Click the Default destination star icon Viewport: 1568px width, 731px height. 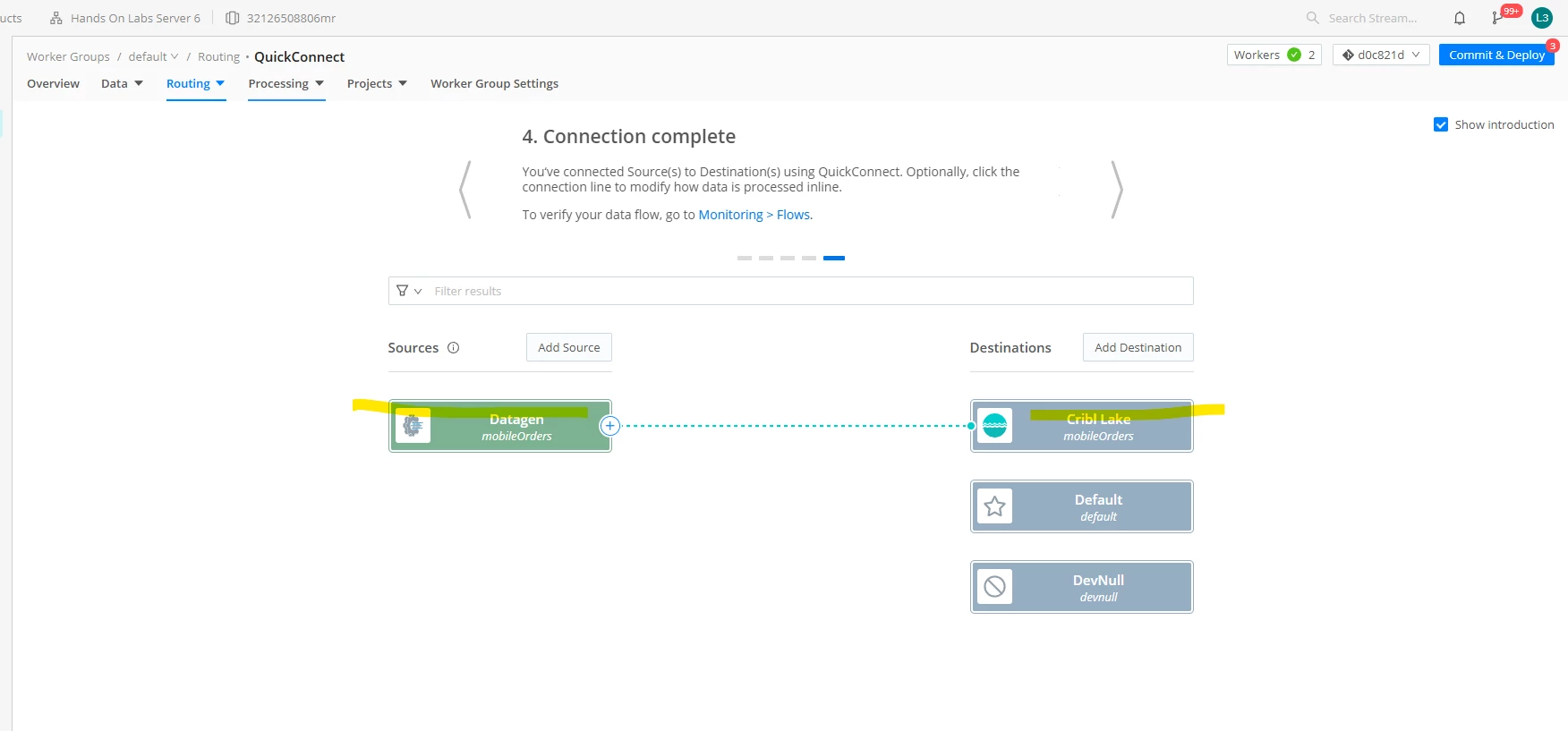click(x=994, y=506)
